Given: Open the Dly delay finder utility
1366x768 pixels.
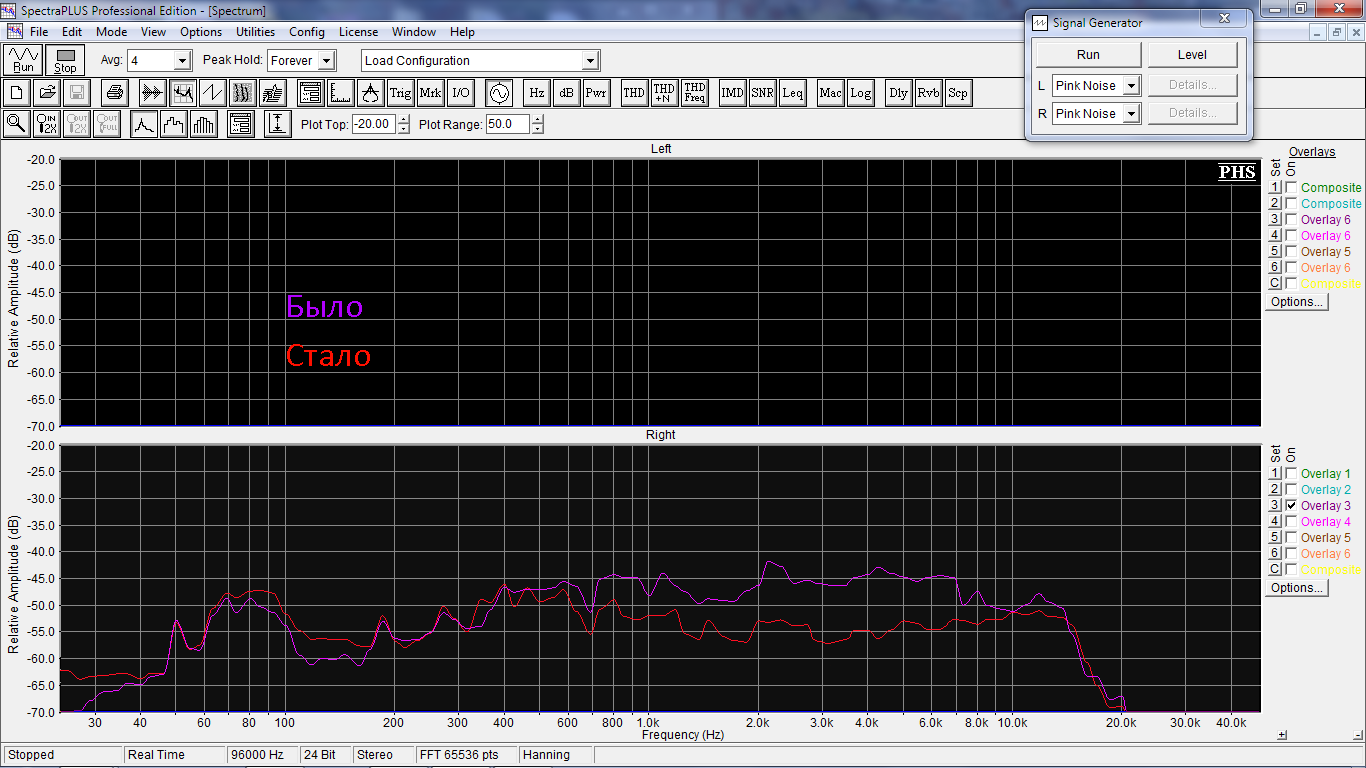Looking at the screenshot, I should [899, 93].
